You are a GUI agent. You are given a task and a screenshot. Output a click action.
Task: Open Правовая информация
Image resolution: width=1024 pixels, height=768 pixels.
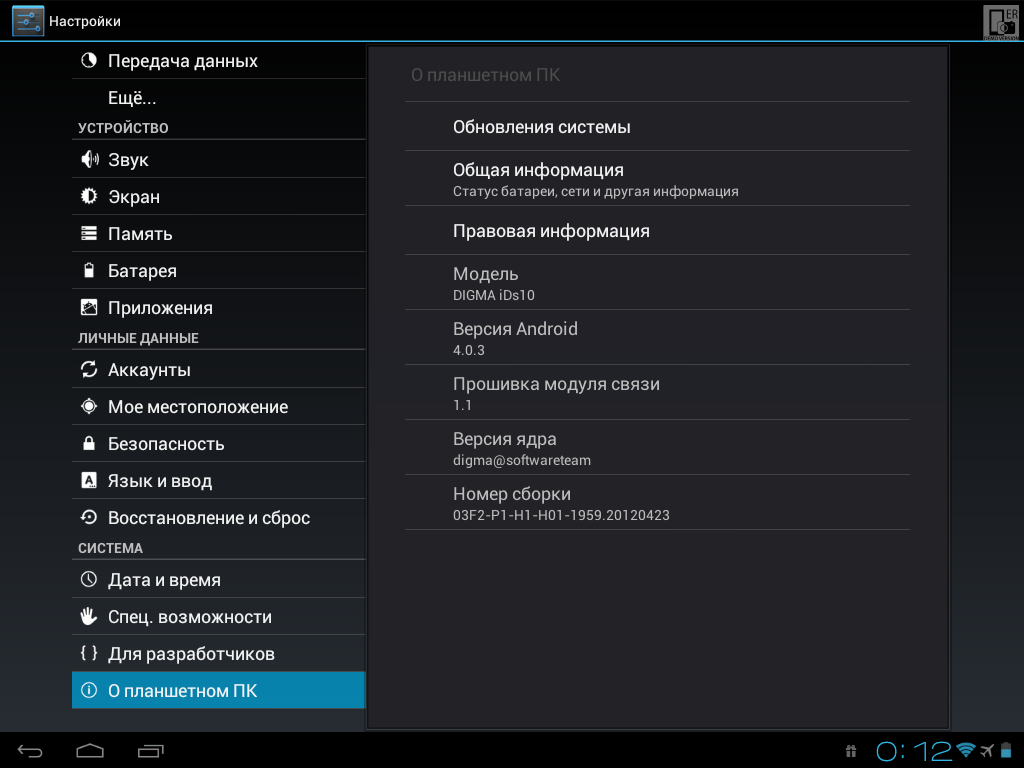[657, 231]
